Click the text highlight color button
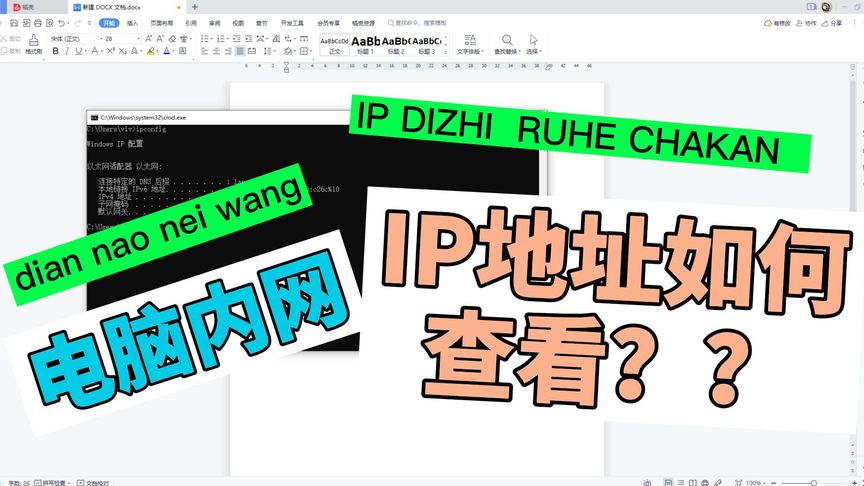The height and width of the screenshot is (486, 864). pos(150,51)
